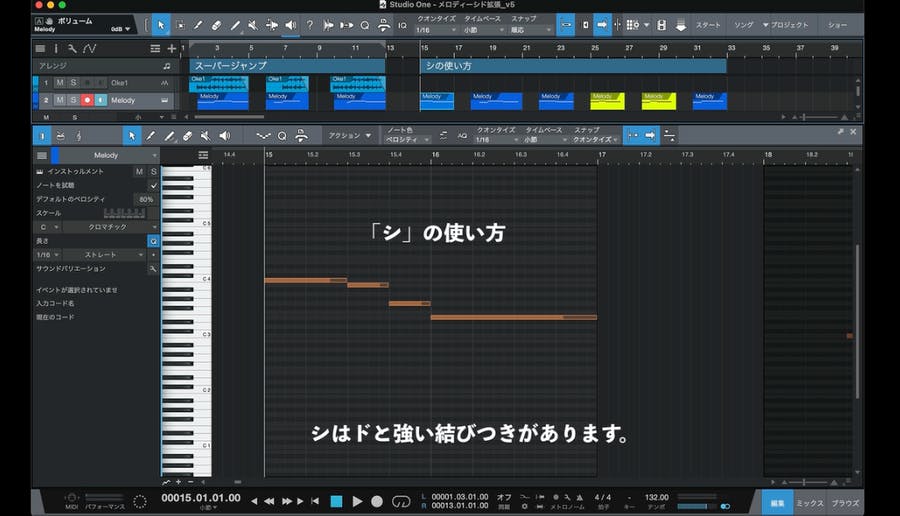Open the ストレート length dropdown
Image resolution: width=900 pixels, height=516 pixels.
[104, 255]
